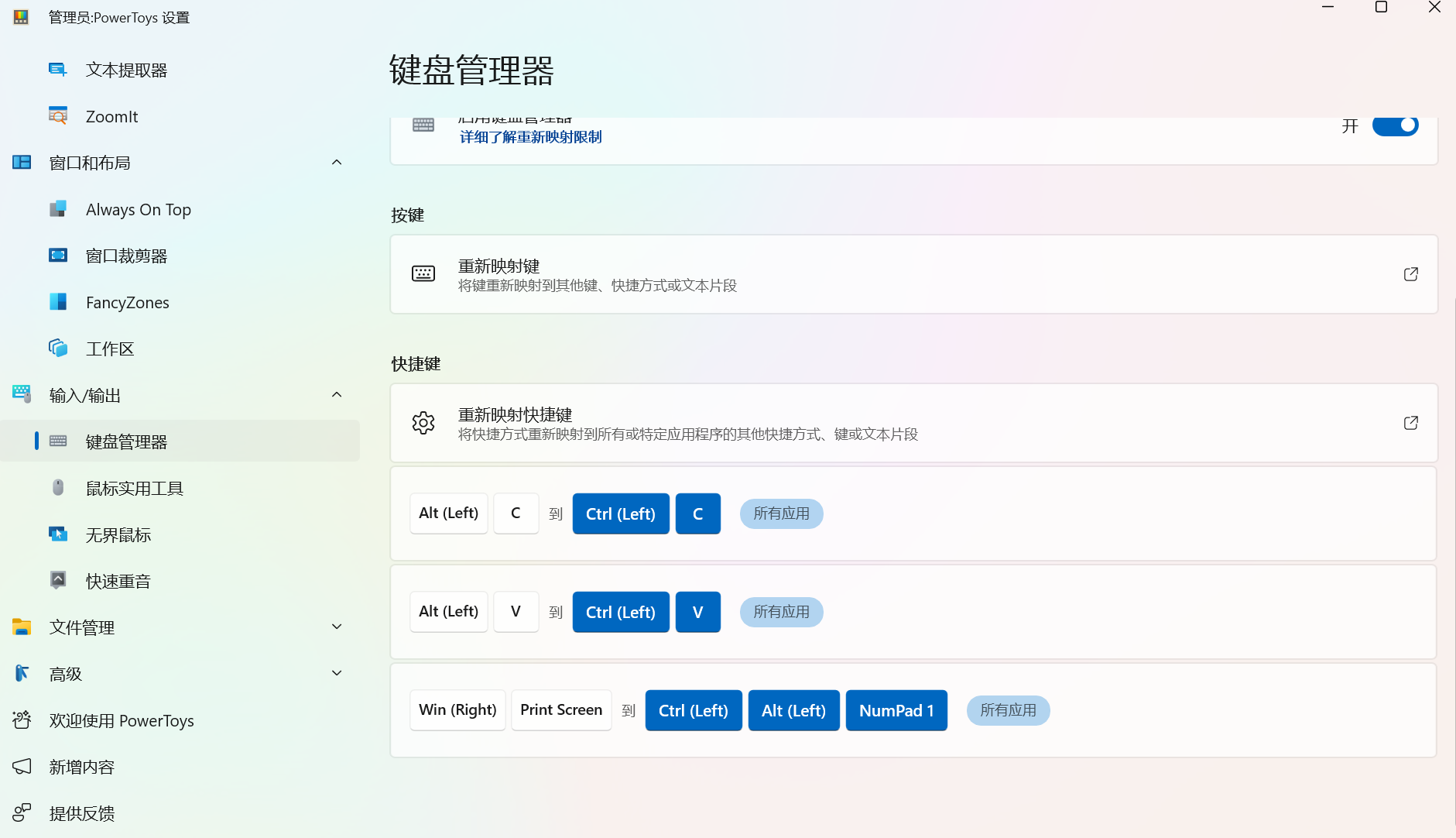Image resolution: width=1456 pixels, height=838 pixels.
Task: Open external editor icon for 重新映射快捷键
Action: click(1410, 423)
